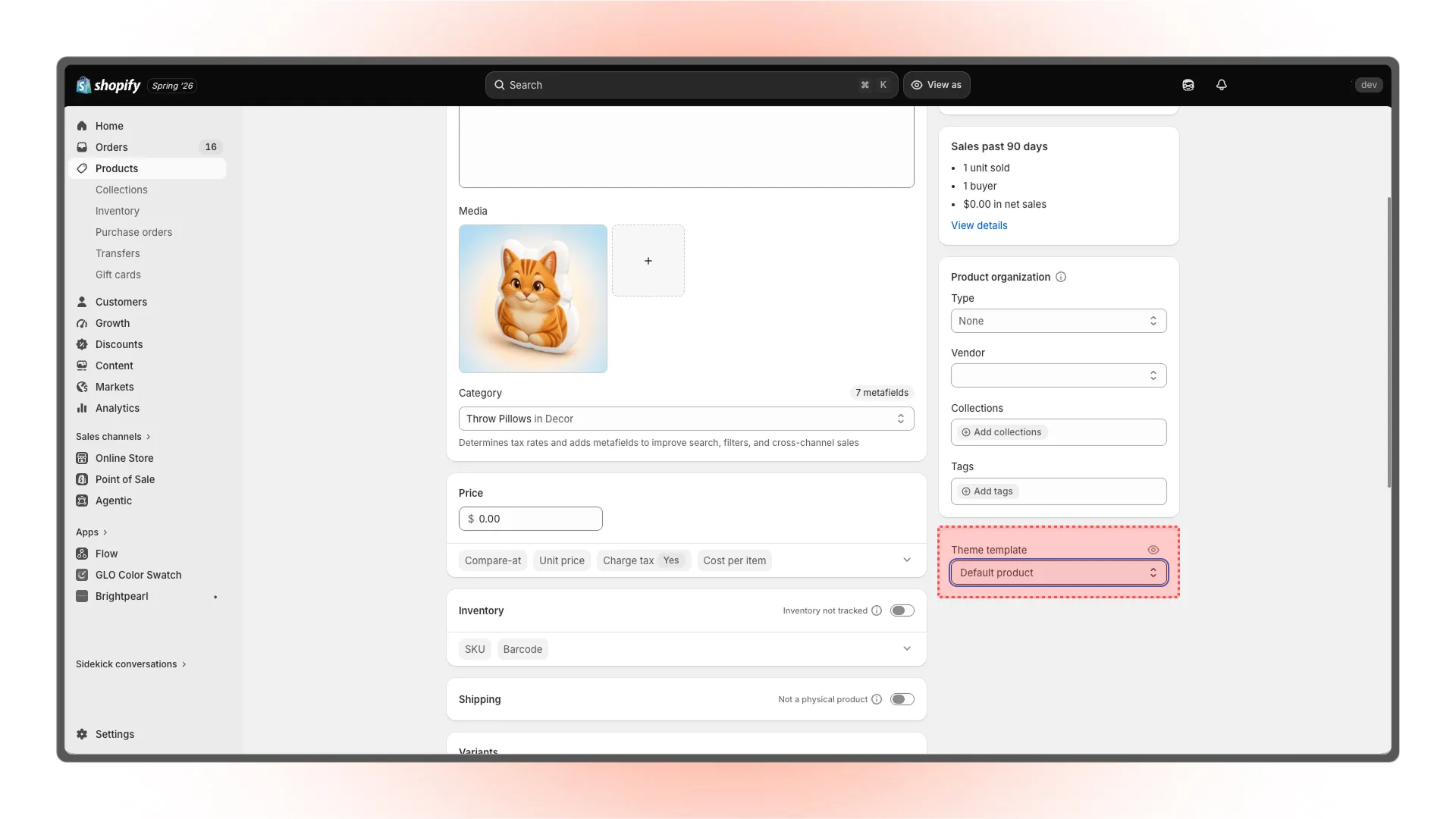Preview theme template with eye icon
This screenshot has height=819, width=1456.
click(x=1153, y=550)
